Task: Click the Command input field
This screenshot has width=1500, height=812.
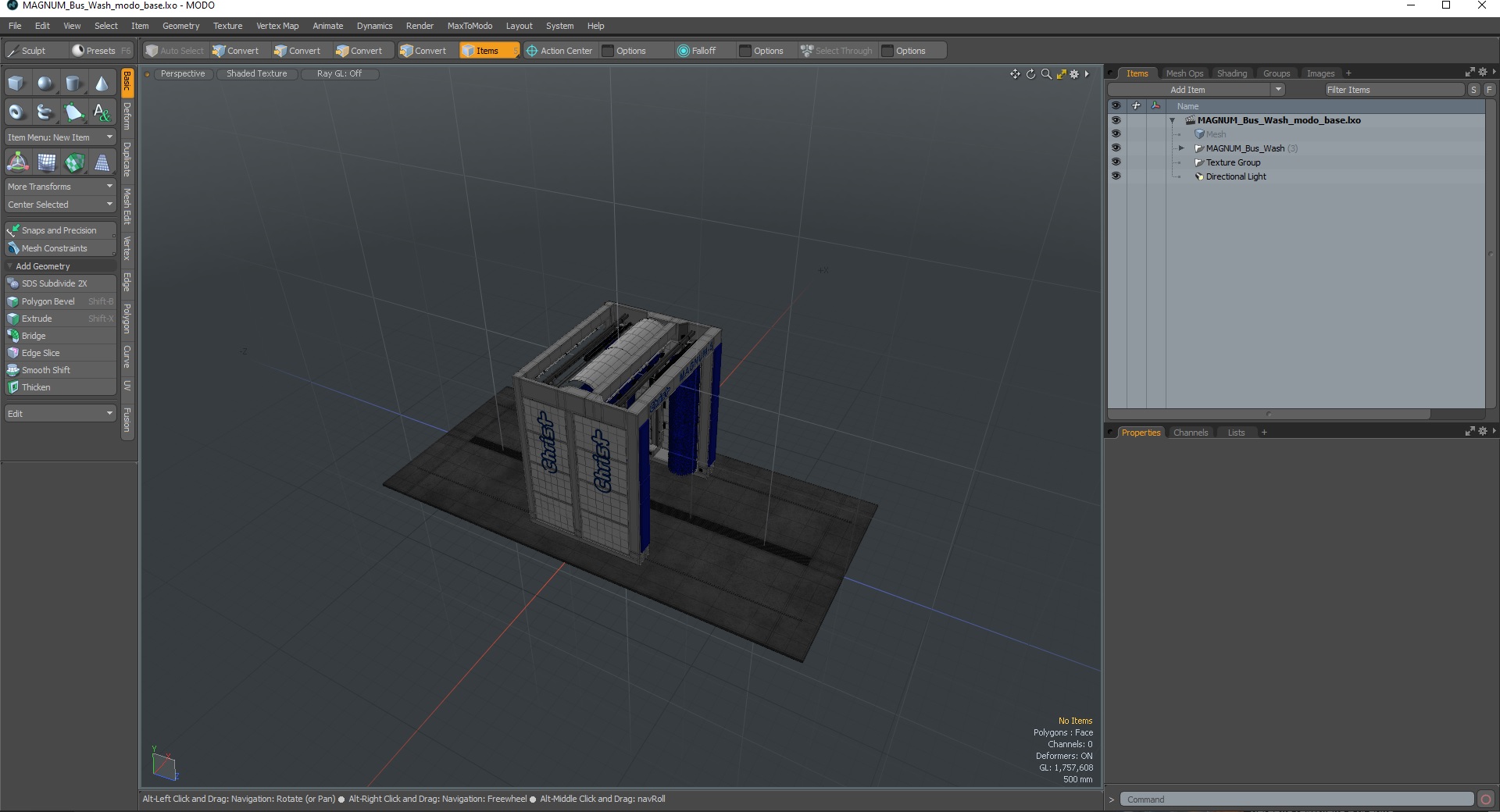Action: [x=1297, y=800]
